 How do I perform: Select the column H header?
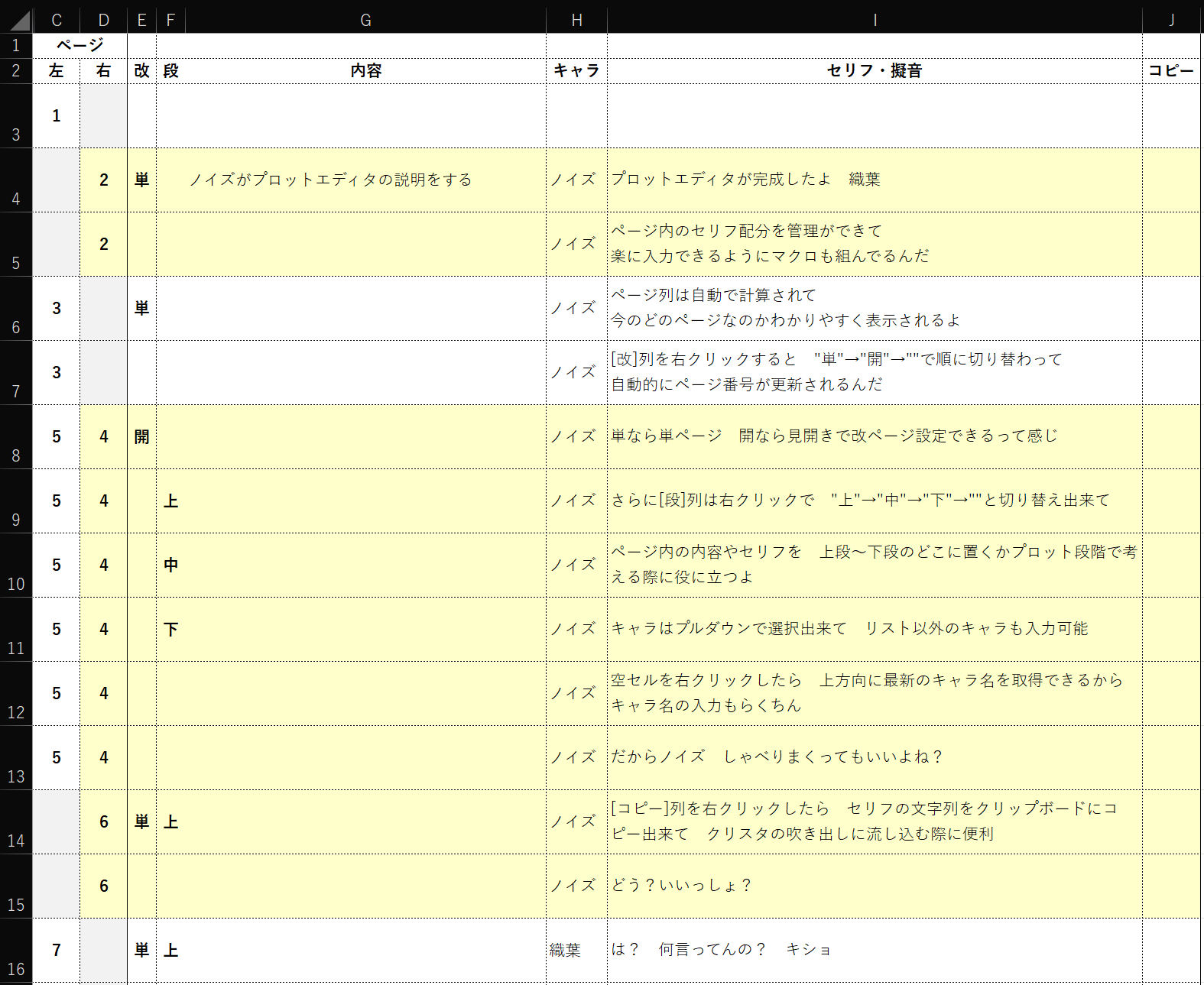coord(576,21)
